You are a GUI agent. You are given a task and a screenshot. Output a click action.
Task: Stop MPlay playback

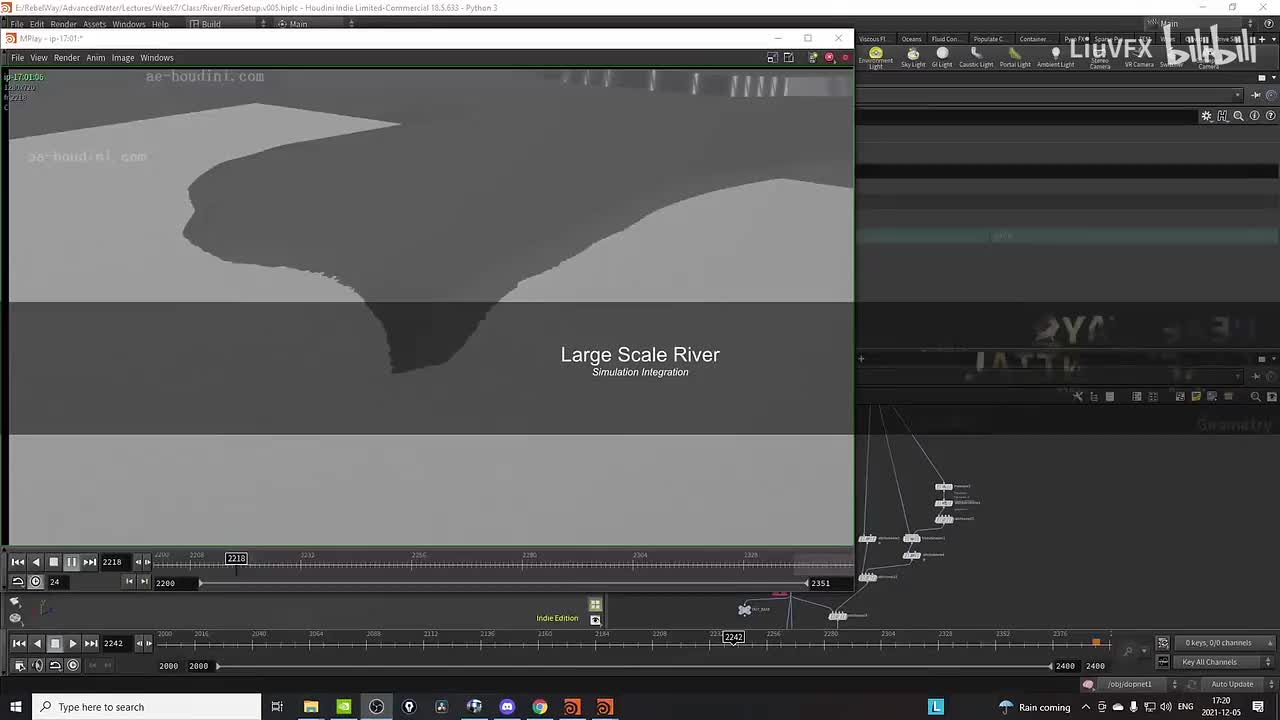click(54, 562)
